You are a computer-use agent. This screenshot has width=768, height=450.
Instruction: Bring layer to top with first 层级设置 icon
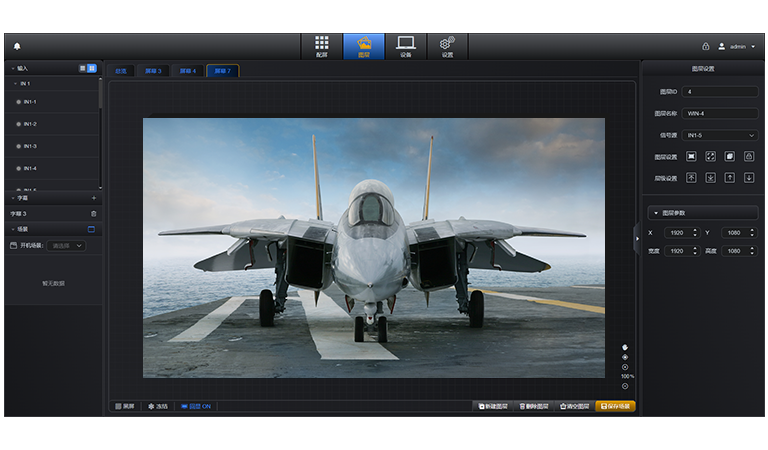coord(691,178)
